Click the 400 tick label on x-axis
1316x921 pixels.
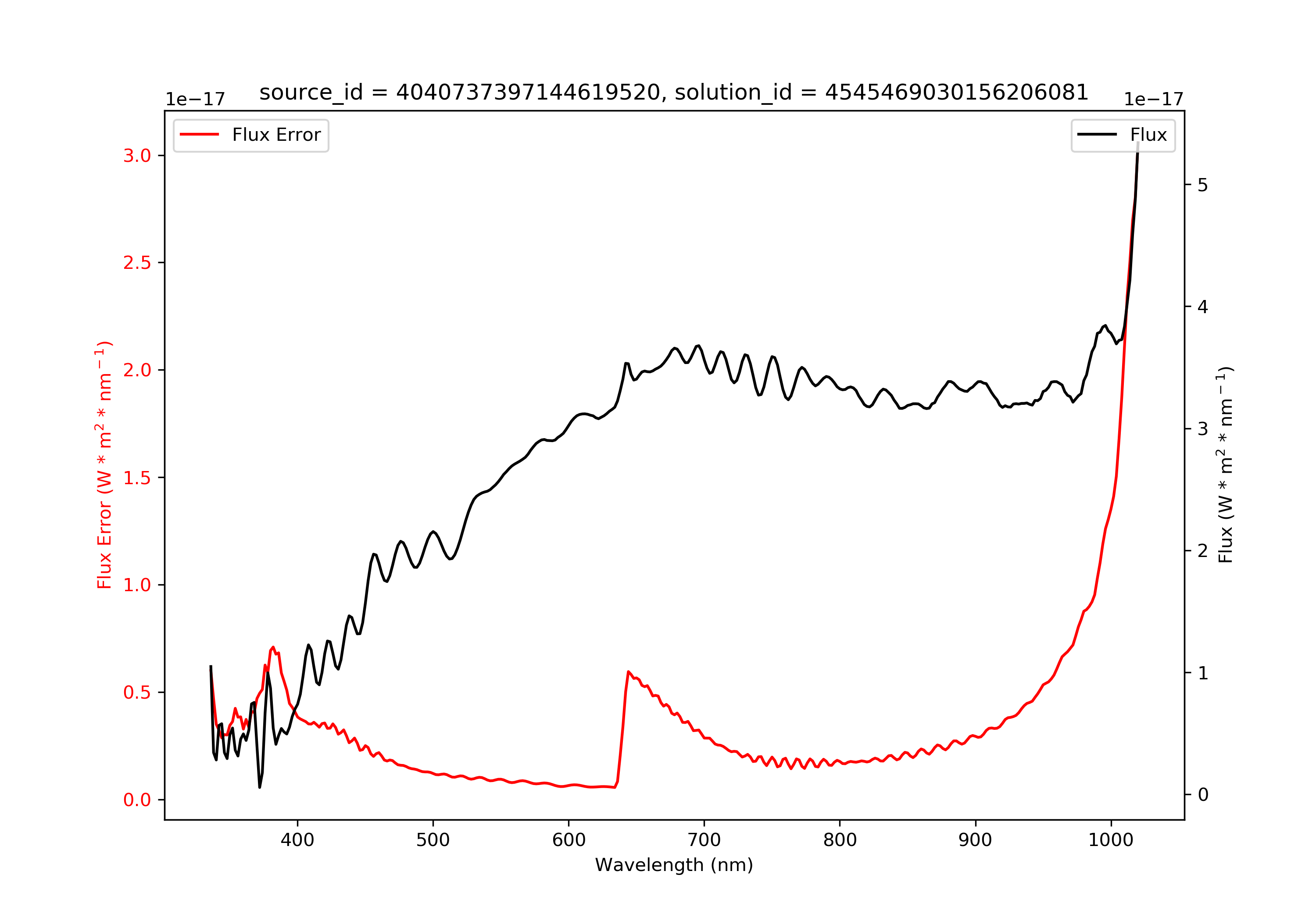pos(297,840)
